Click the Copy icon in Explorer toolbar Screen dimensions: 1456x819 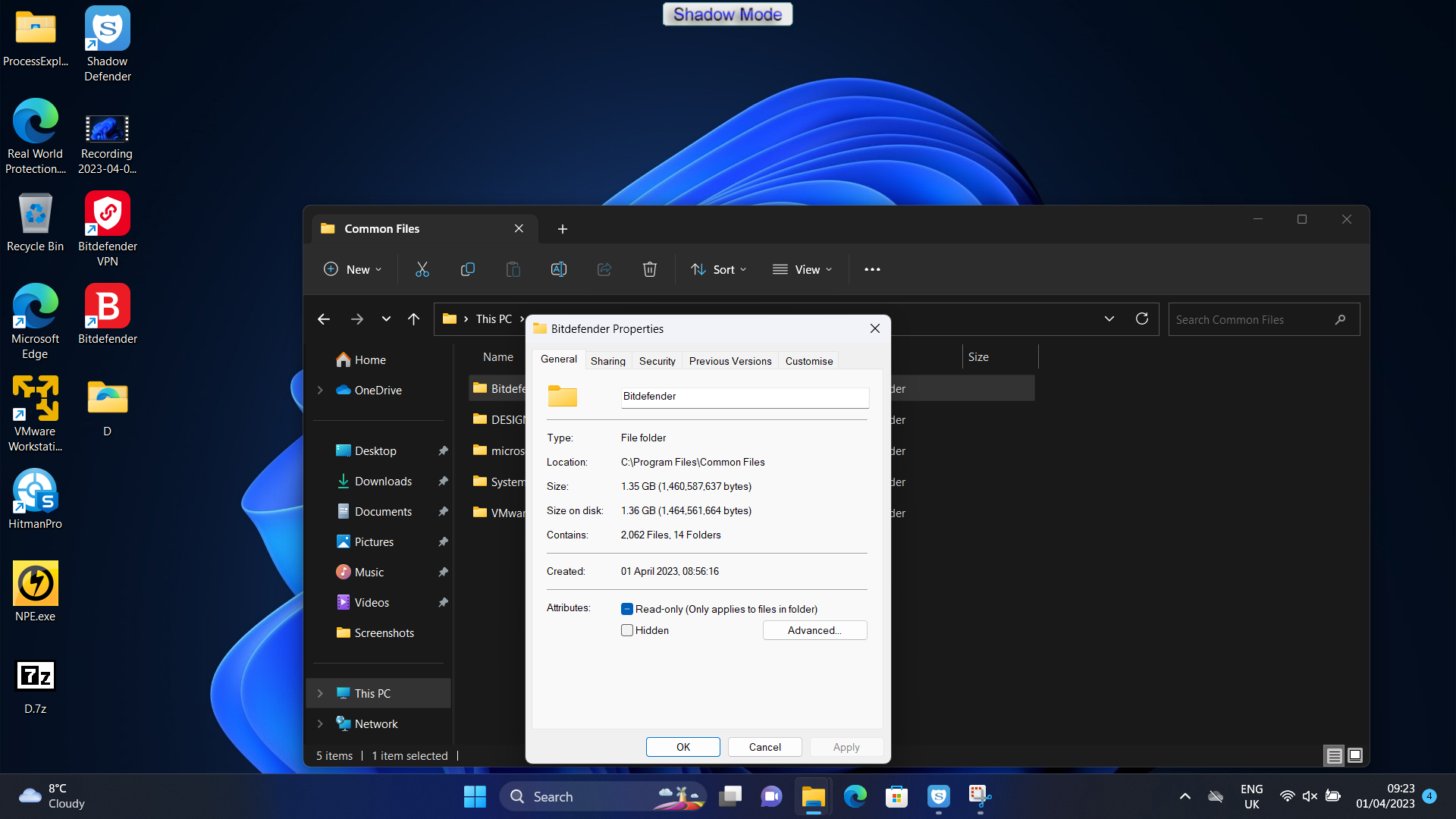(x=468, y=269)
